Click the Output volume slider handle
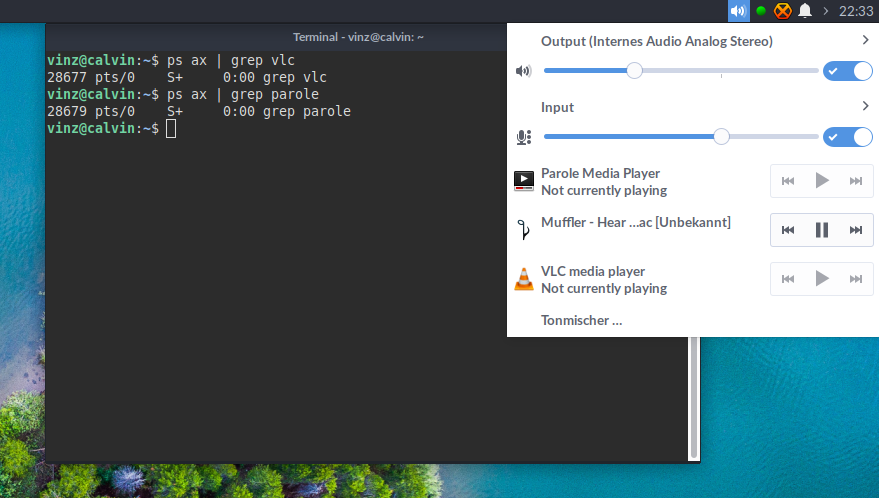The width and height of the screenshot is (879, 498). click(634, 71)
